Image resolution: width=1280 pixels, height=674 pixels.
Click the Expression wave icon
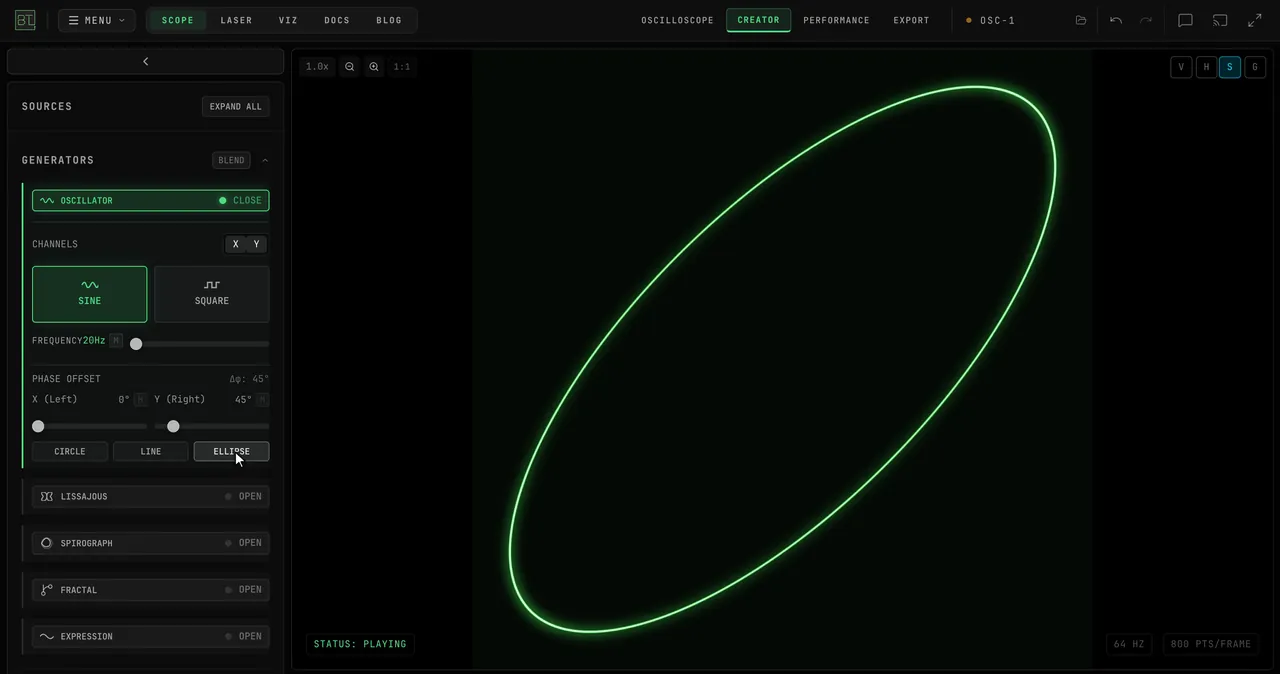click(x=47, y=636)
